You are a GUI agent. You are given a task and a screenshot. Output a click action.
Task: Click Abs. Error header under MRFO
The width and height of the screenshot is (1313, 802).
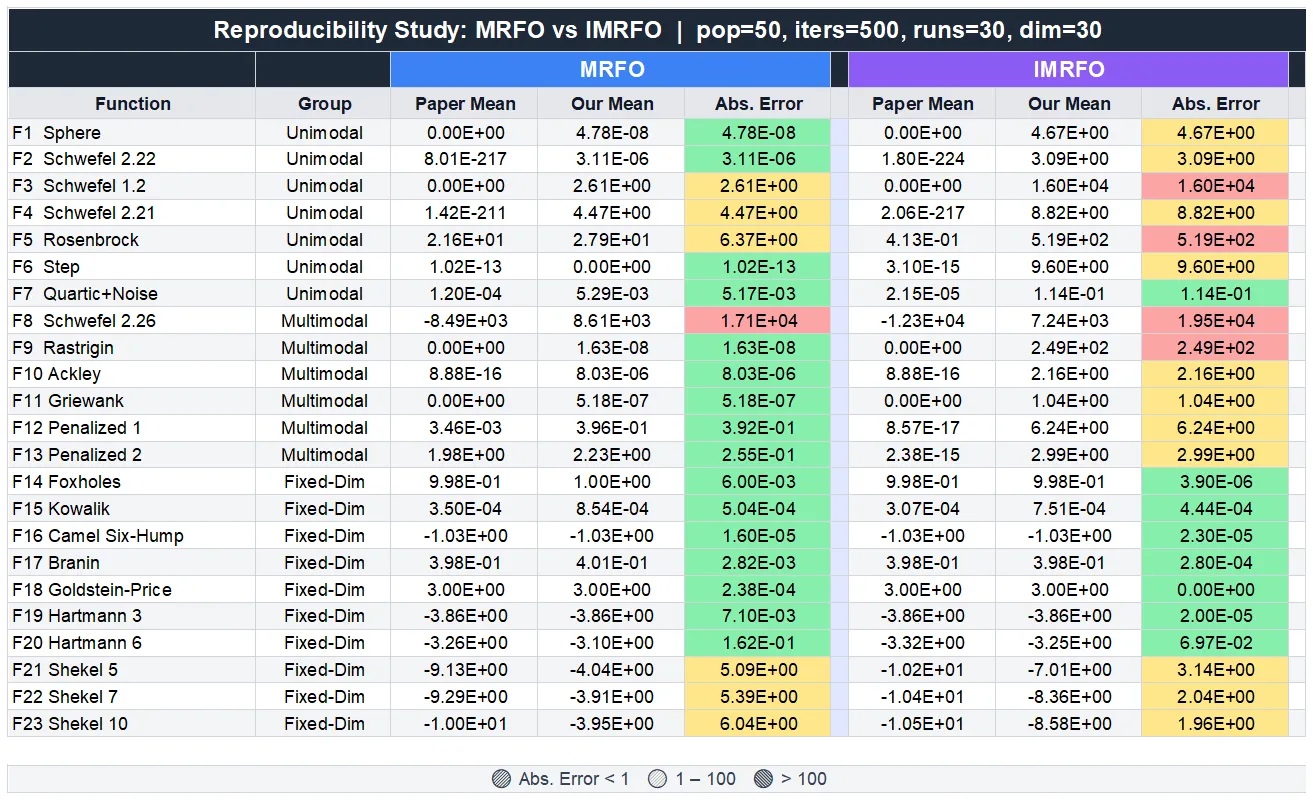point(759,104)
